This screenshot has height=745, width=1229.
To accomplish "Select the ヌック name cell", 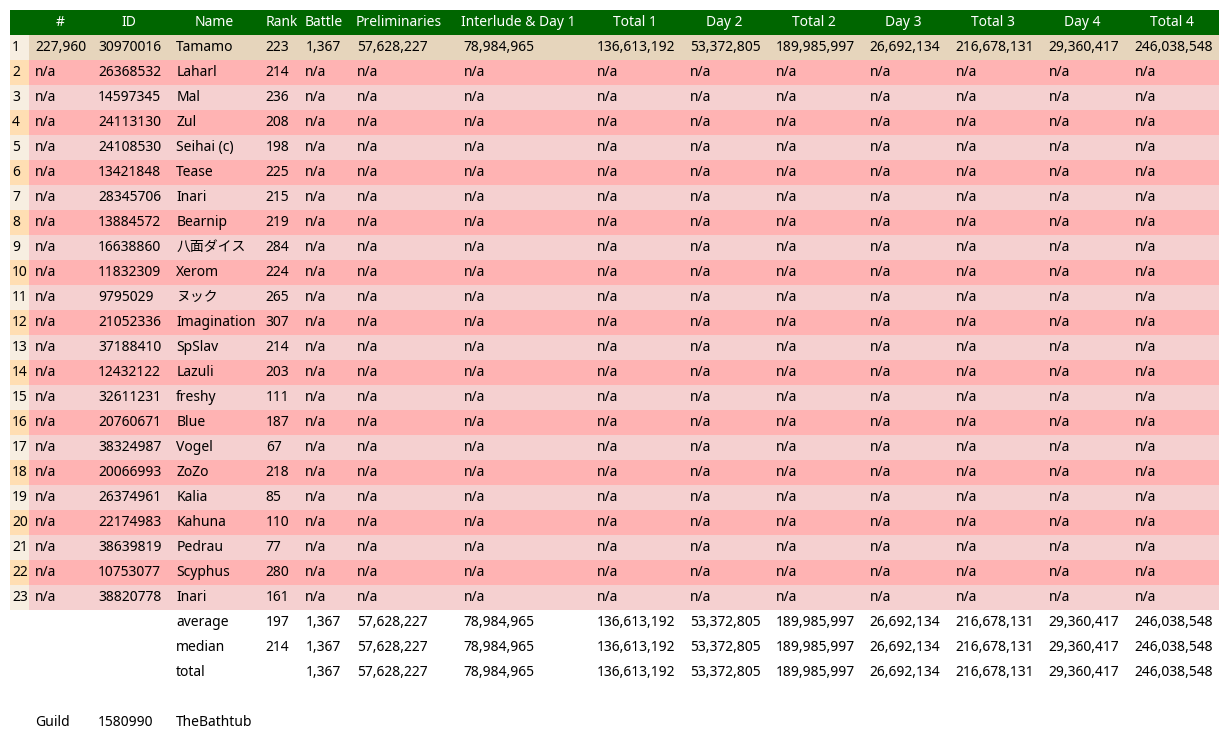I will click(x=196, y=296).
